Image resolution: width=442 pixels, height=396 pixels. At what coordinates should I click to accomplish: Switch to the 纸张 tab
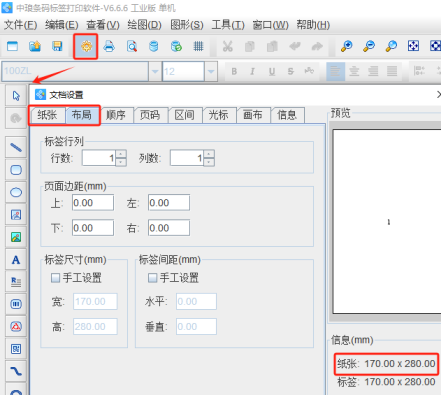47,115
